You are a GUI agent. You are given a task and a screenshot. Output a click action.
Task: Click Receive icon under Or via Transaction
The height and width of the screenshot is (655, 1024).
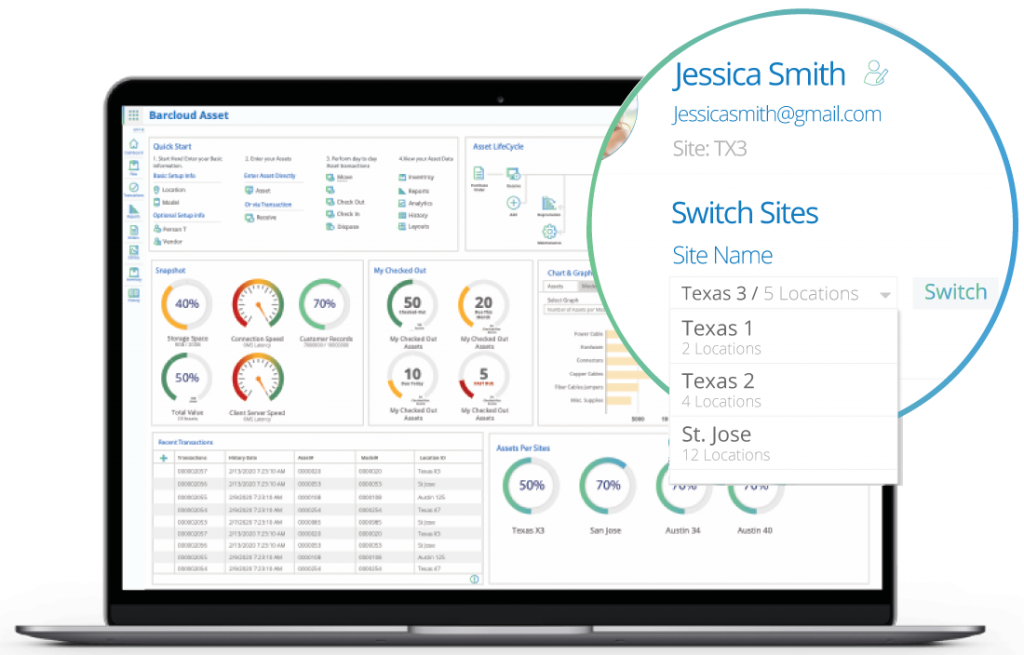(249, 217)
